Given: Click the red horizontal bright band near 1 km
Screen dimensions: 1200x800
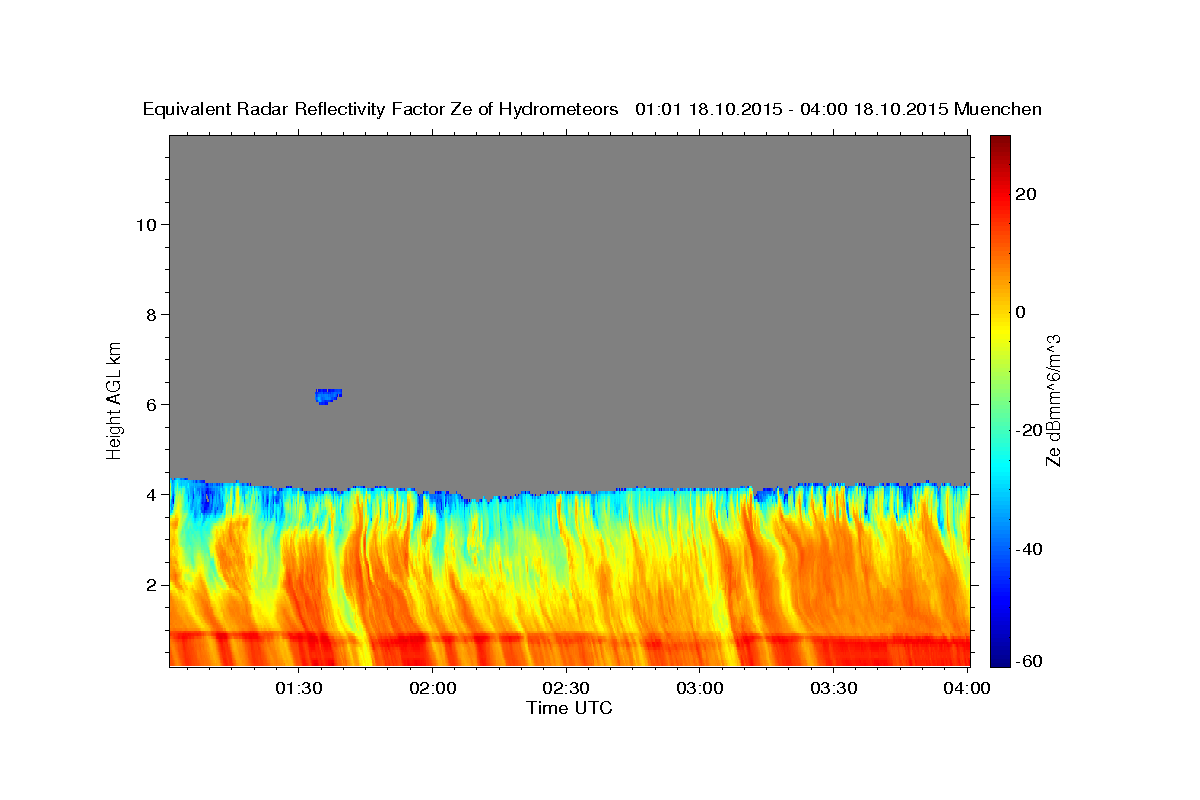Looking at the screenshot, I should [x=569, y=636].
